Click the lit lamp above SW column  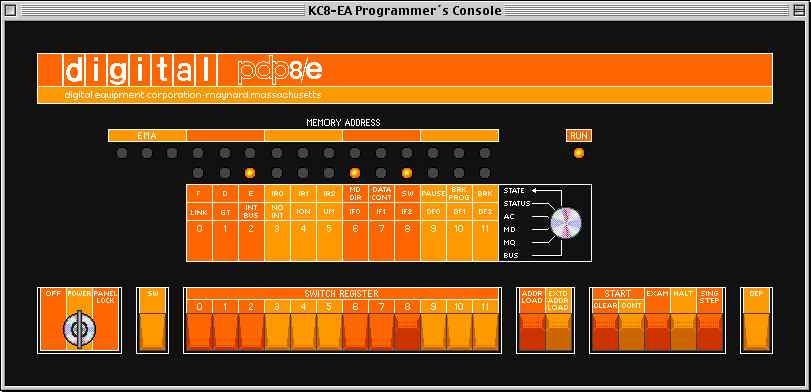pyautogui.click(x=407, y=173)
